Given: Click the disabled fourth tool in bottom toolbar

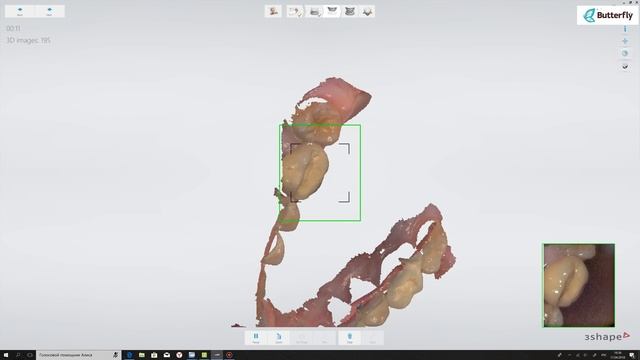Looking at the screenshot, I should point(325,338).
